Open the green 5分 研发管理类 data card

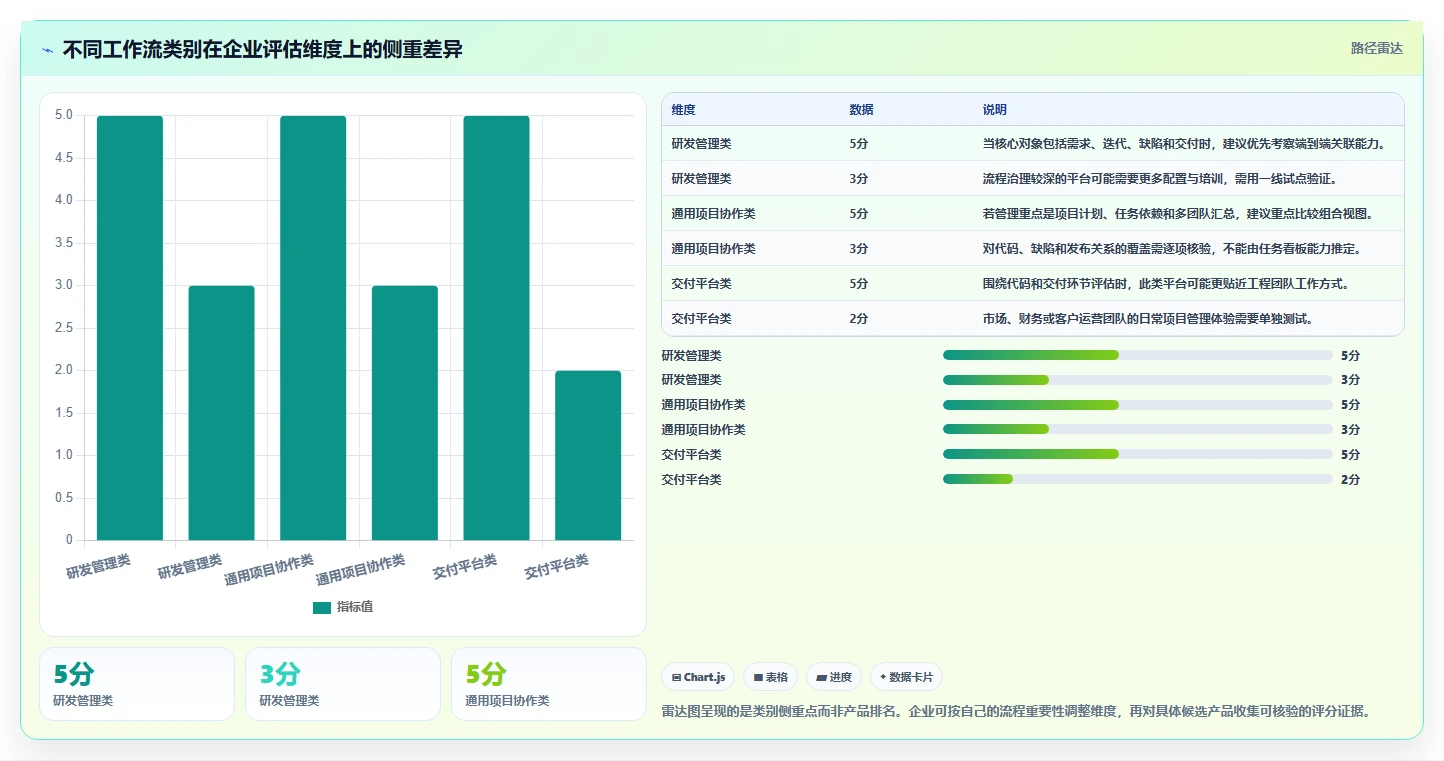(137, 684)
